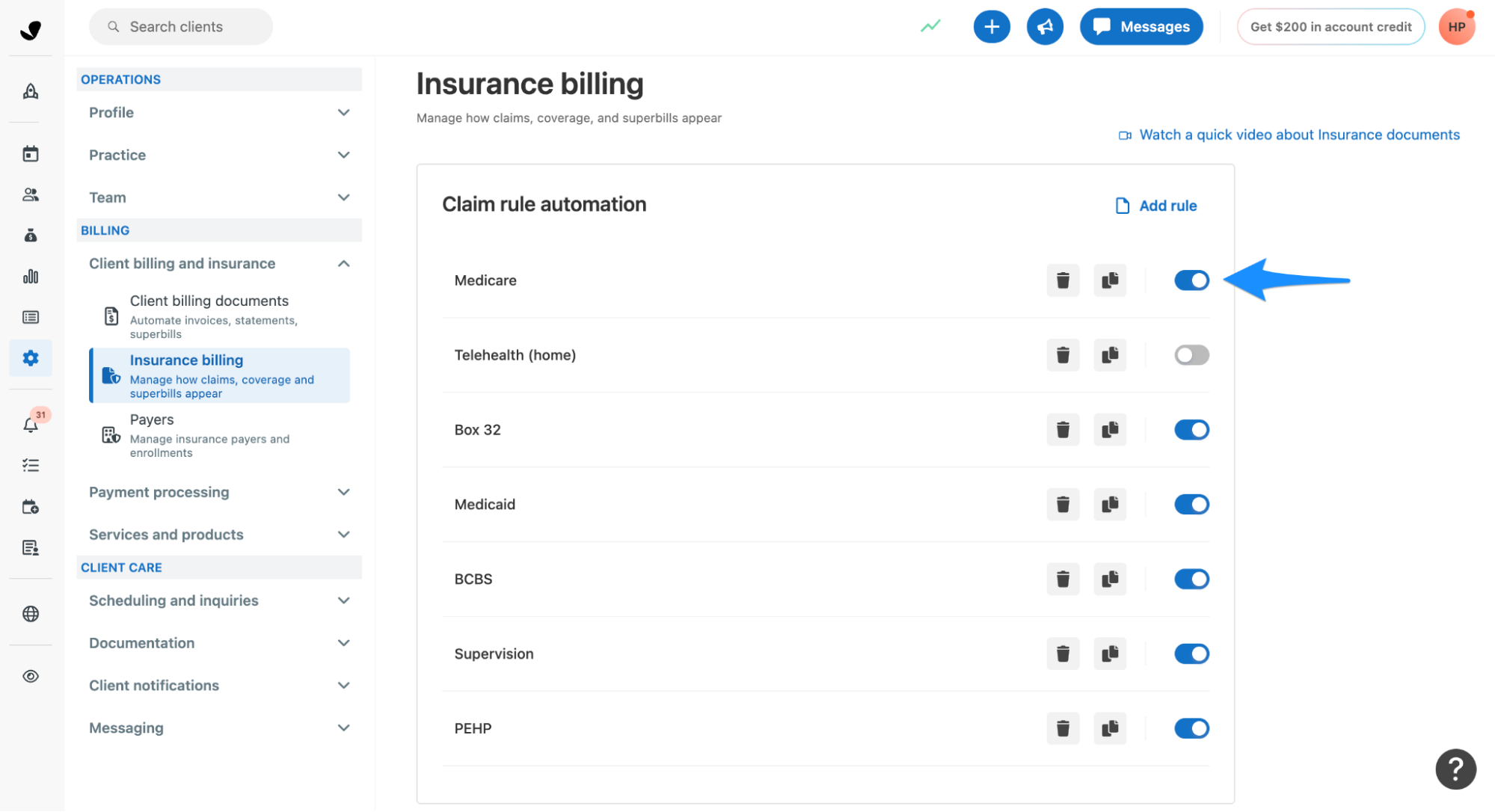This screenshot has height=812, width=1495.
Task: Open the calendar icon in left sidebar
Action: tap(31, 154)
